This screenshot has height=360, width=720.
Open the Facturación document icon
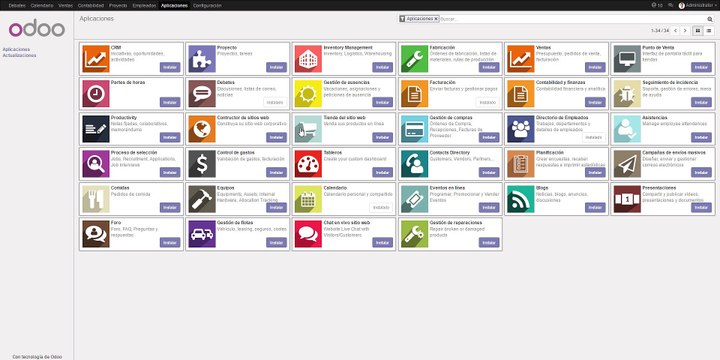[414, 94]
